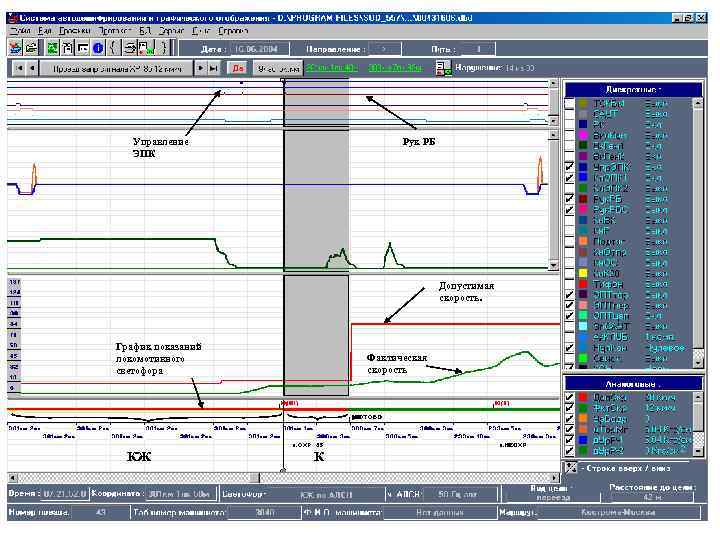Click the right curly brace toolbar icon
Viewport: 720px width, 540px height.
pos(163,47)
